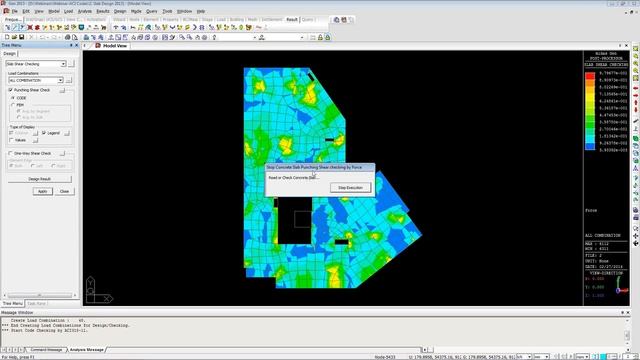Click the red down-arrow icon in right toolbar
The image size is (640, 360).
click(x=636, y=110)
